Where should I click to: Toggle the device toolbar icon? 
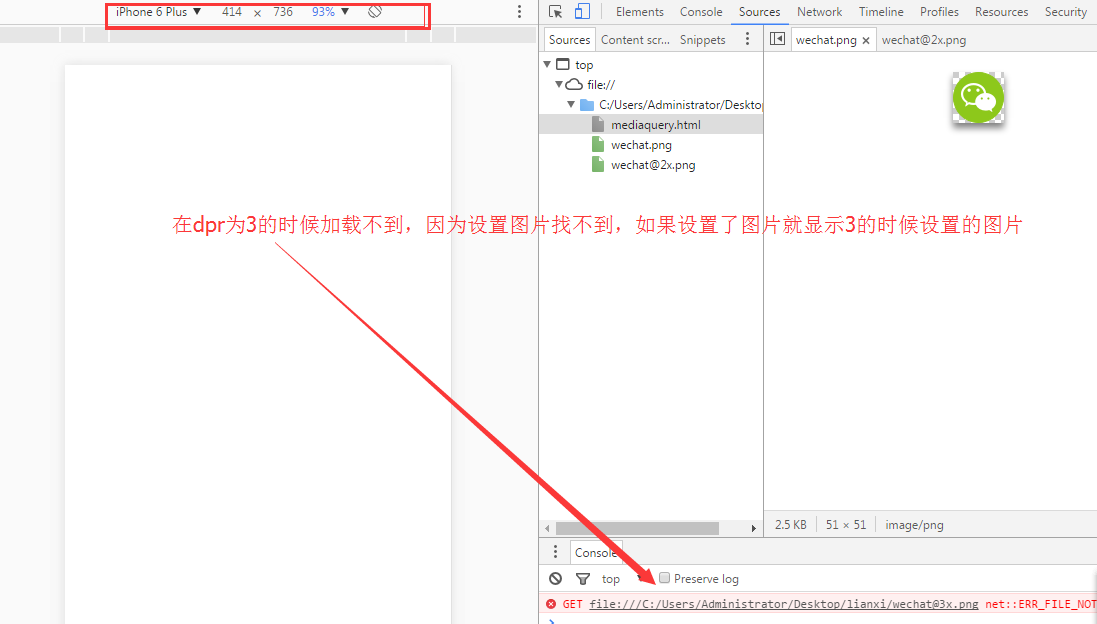click(x=582, y=11)
